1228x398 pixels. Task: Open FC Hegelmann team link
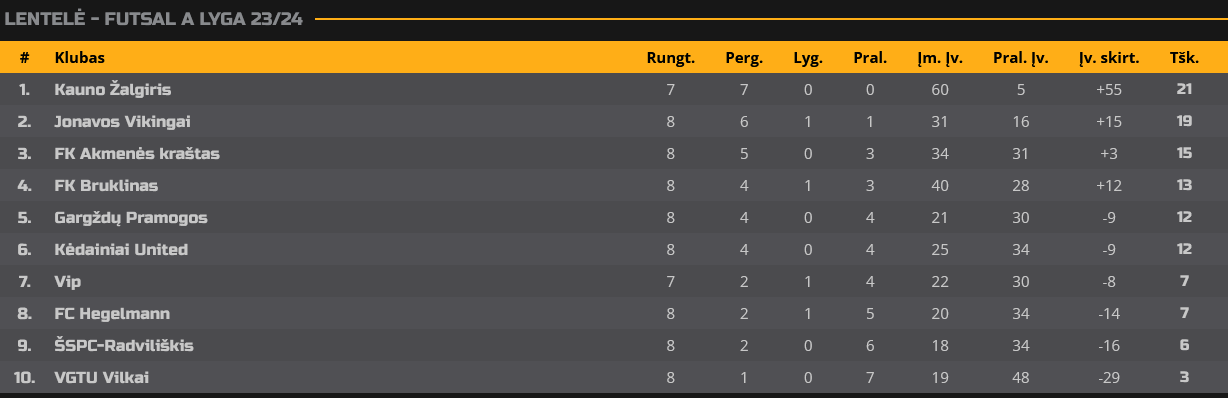point(112,313)
